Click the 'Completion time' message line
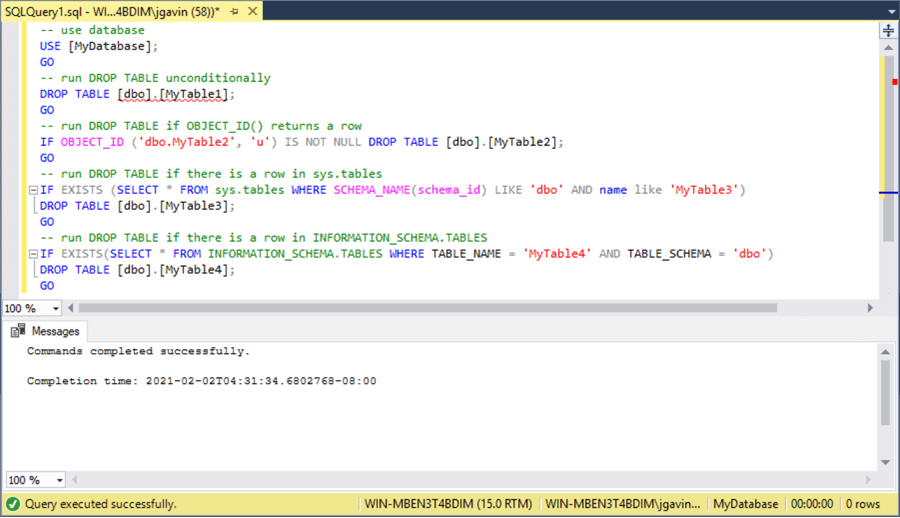This screenshot has width=900, height=518. pos(201,381)
